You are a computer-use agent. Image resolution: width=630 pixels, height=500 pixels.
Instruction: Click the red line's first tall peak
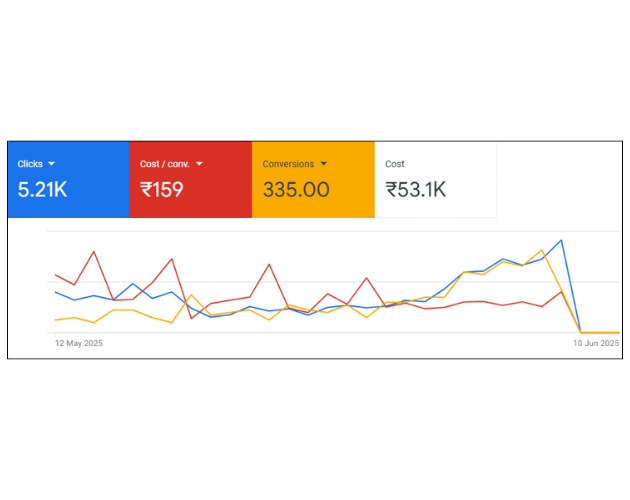(x=94, y=252)
